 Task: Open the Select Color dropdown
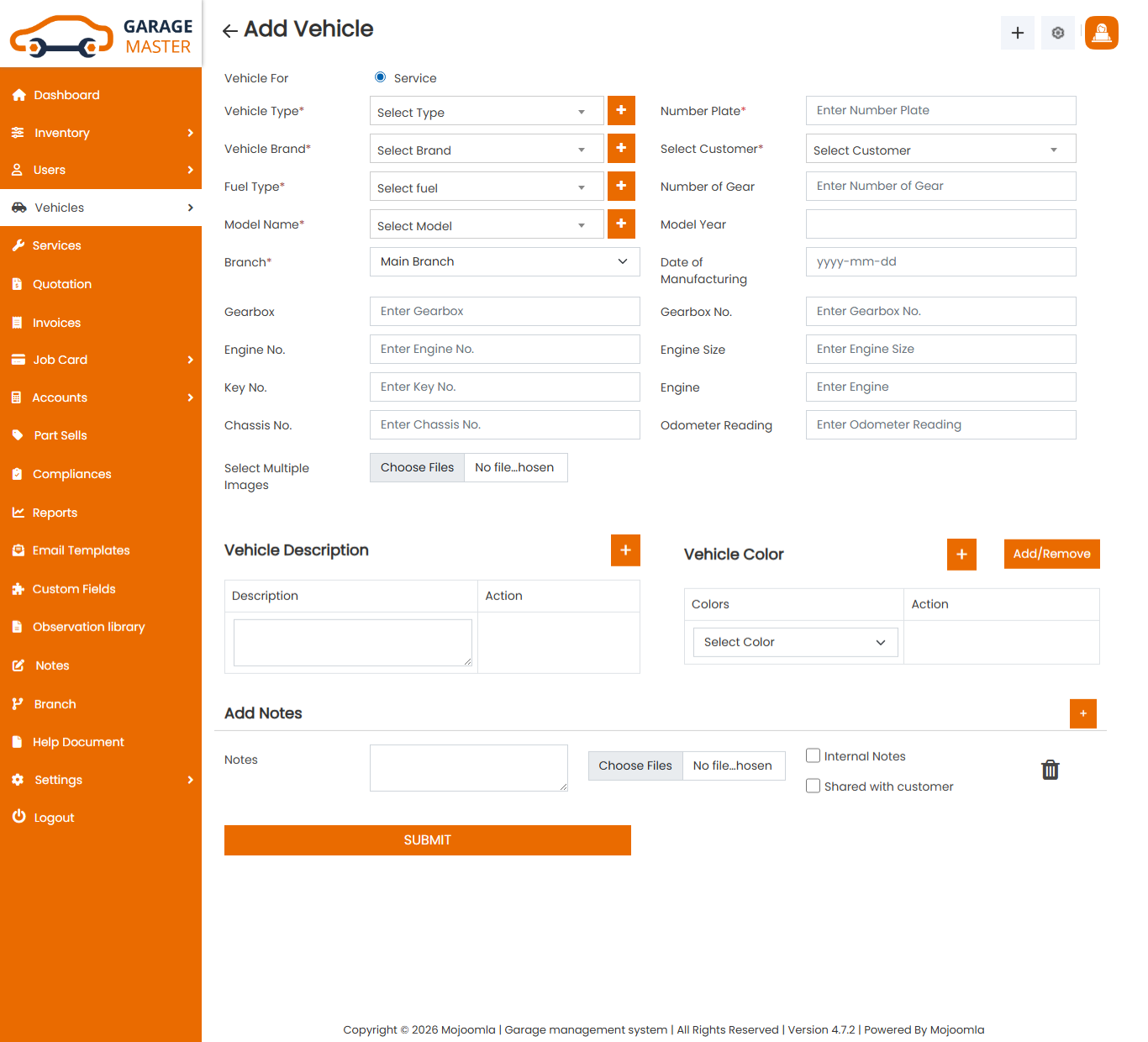point(794,642)
